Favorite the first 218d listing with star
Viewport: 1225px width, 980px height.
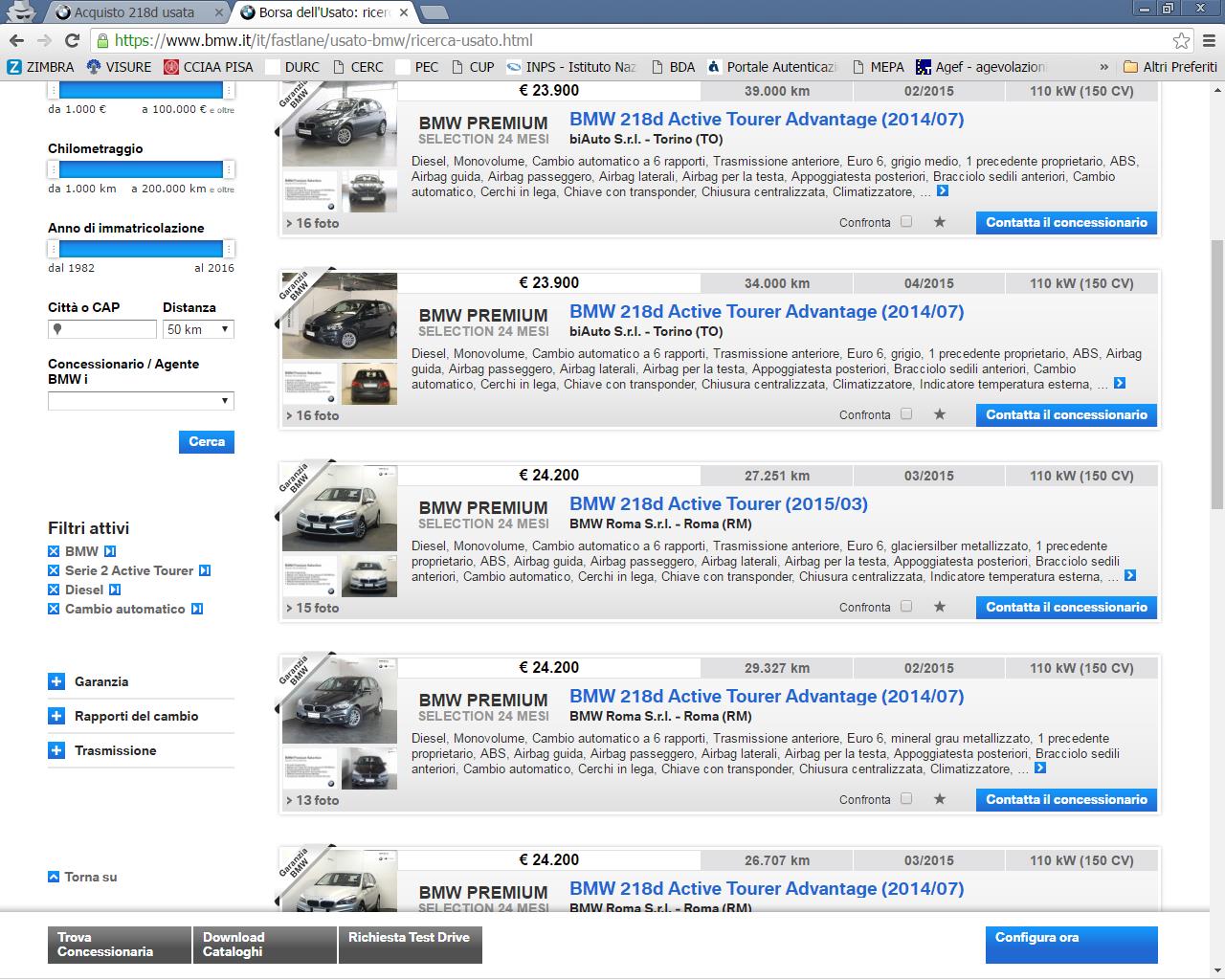(940, 222)
